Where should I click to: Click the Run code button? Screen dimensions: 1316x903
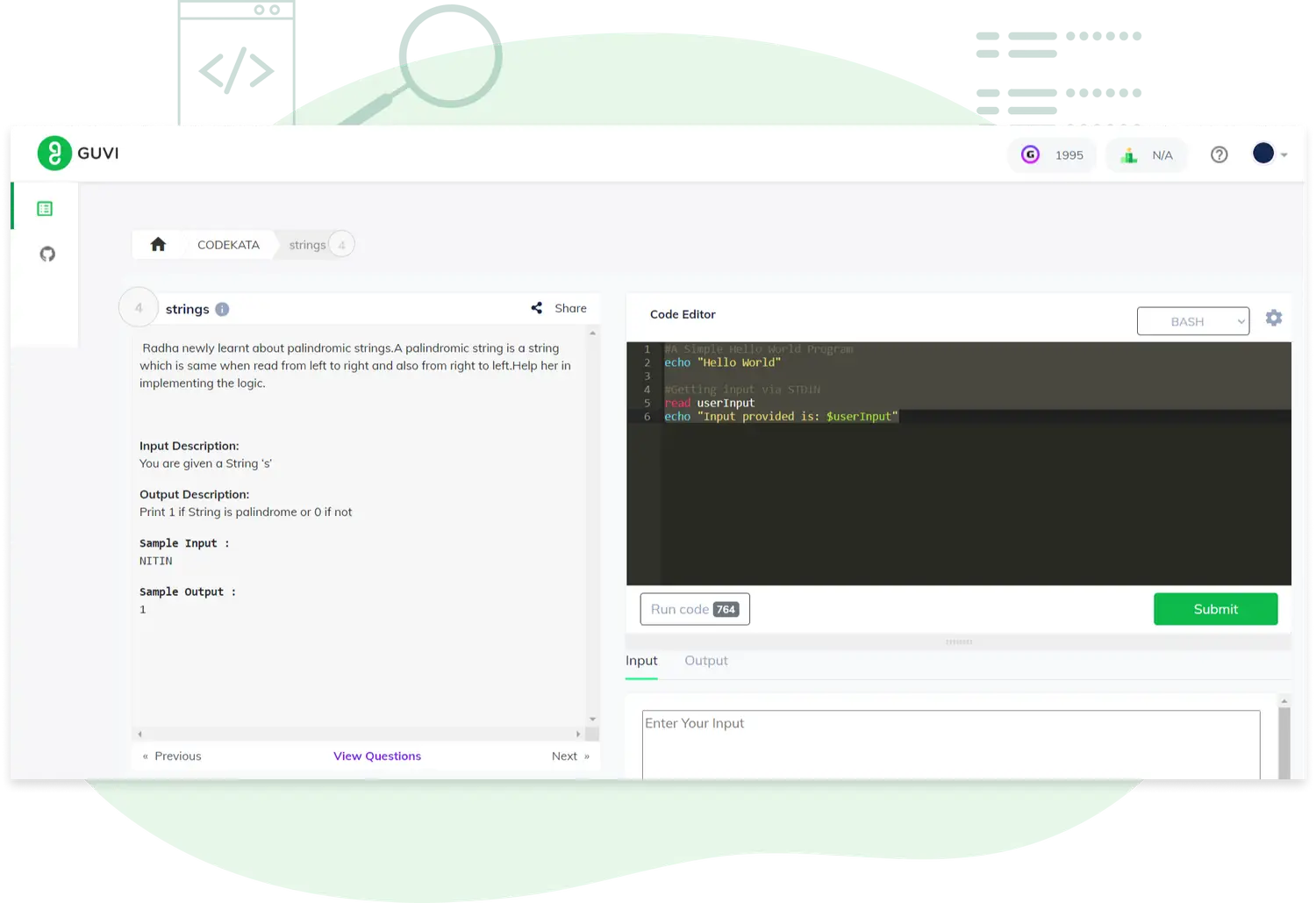click(x=694, y=609)
